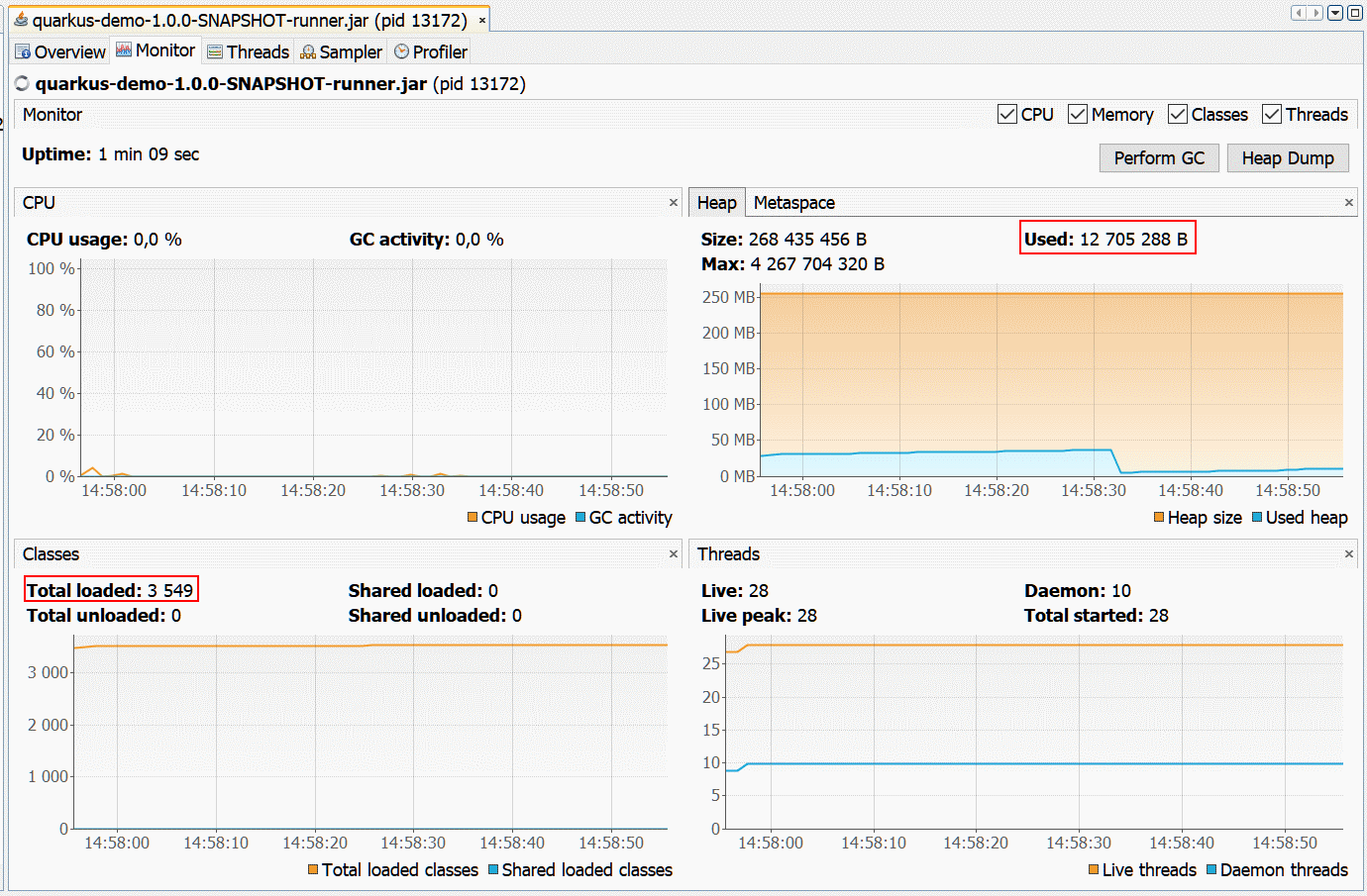Click the quarkus-demo-1.0.0-SNAPSHOT-runner.jar heading text

click(231, 84)
